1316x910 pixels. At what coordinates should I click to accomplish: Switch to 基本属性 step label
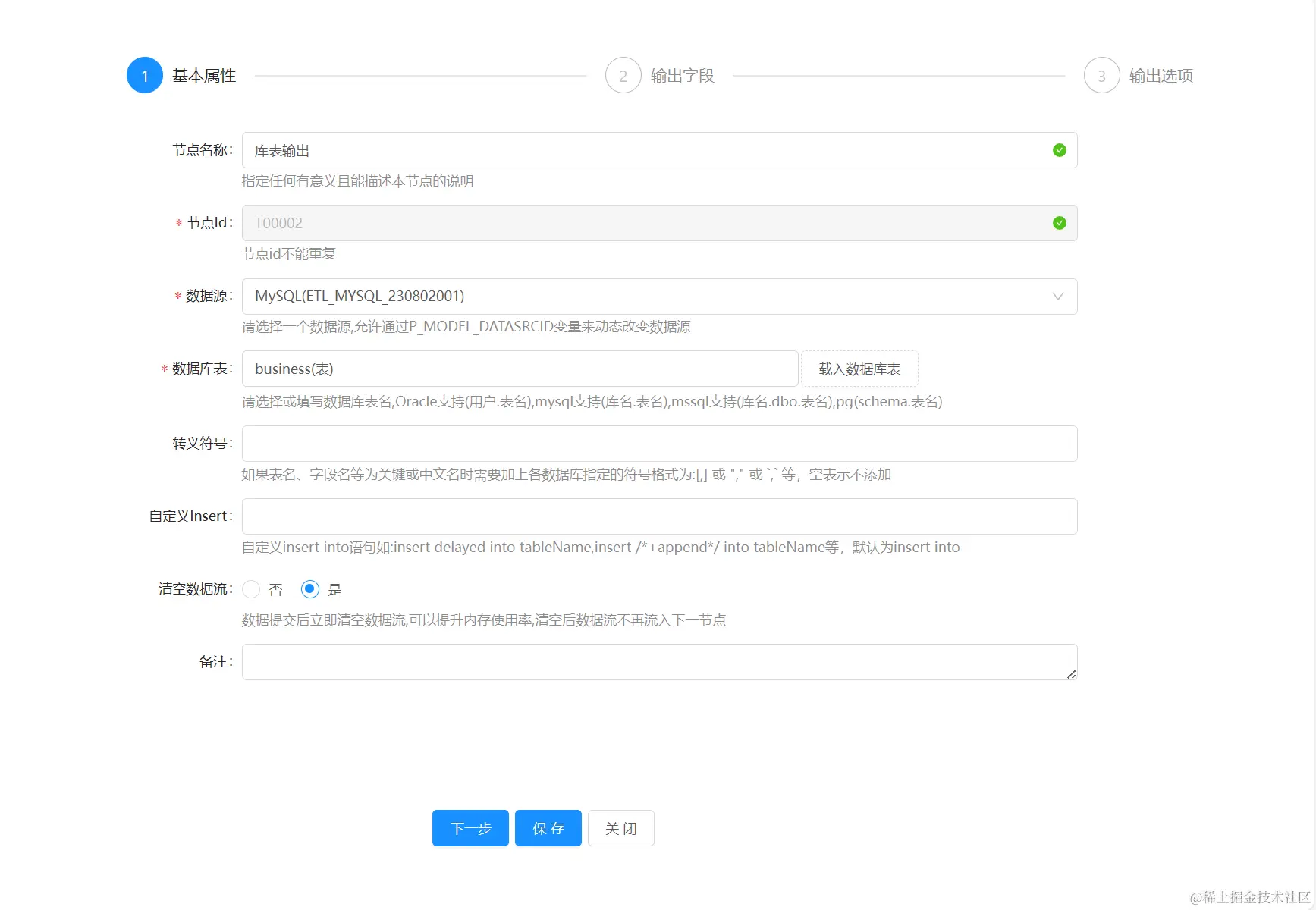[204, 75]
